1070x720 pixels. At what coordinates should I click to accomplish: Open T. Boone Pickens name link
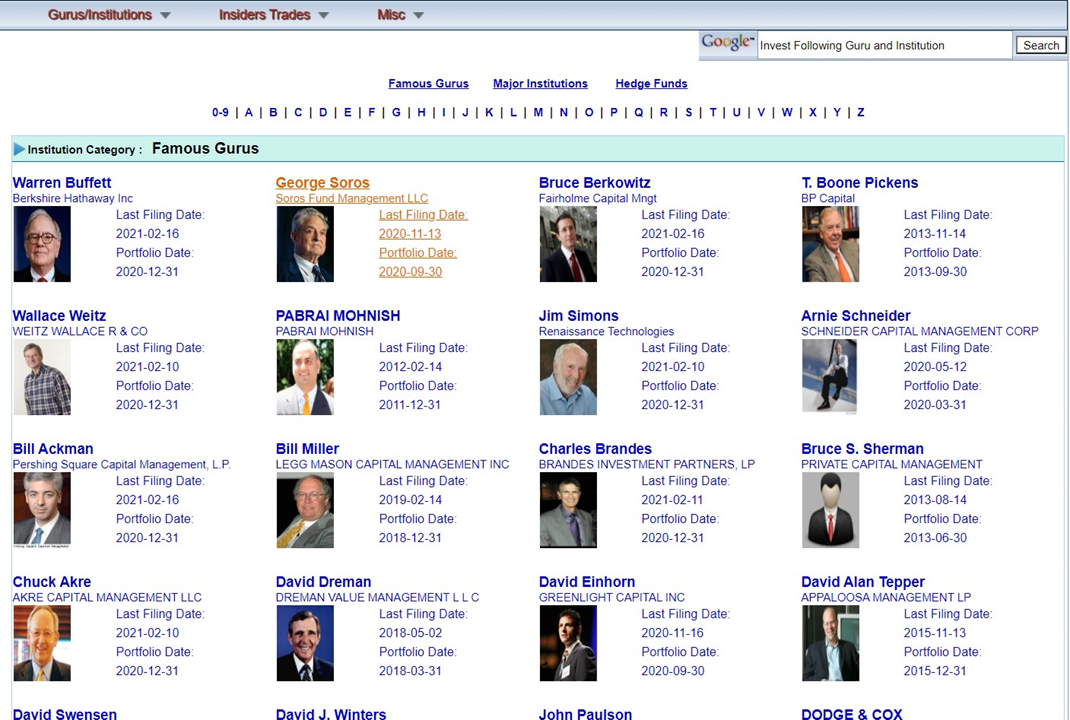[x=860, y=183]
